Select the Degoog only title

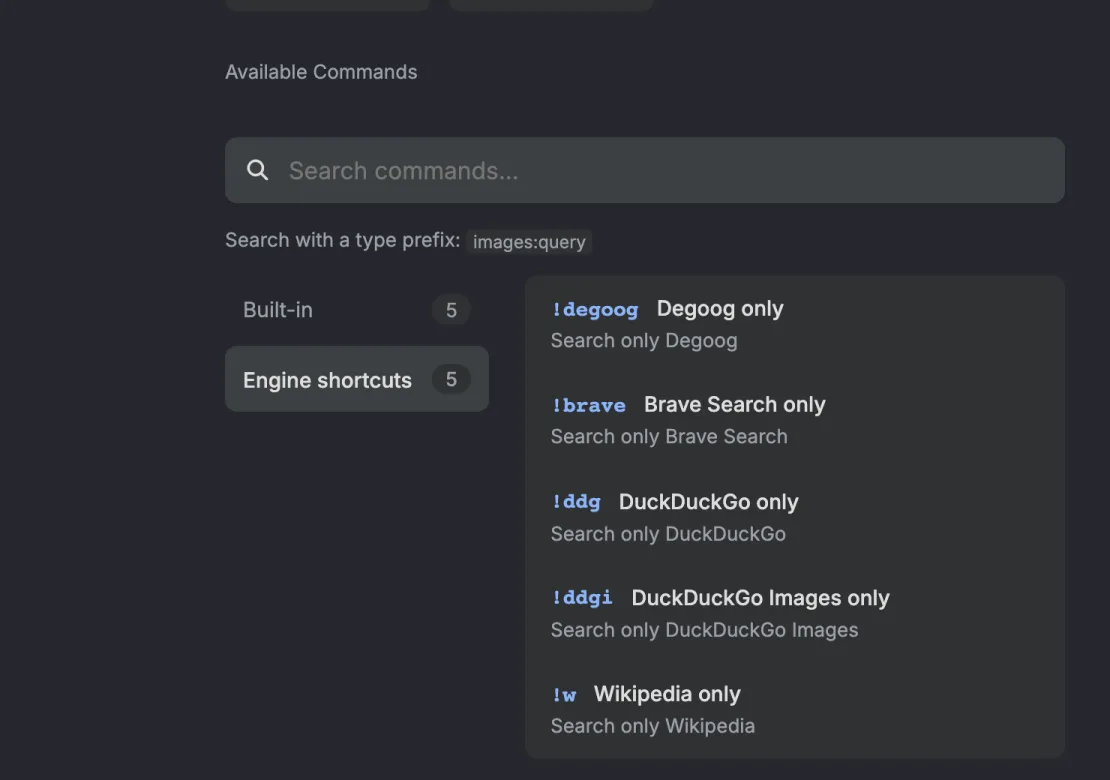[x=720, y=309]
